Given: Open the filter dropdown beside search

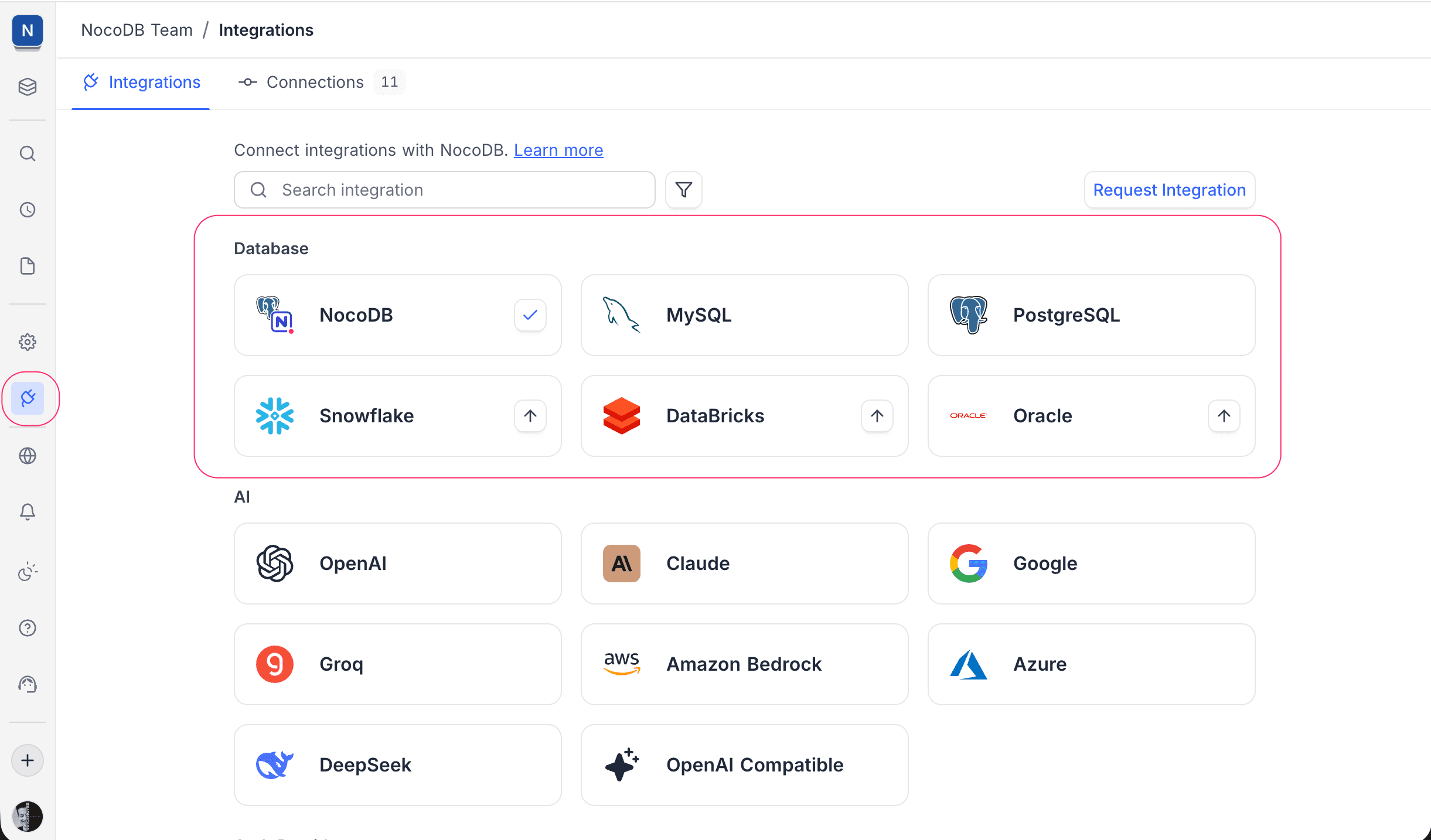Looking at the screenshot, I should point(683,190).
